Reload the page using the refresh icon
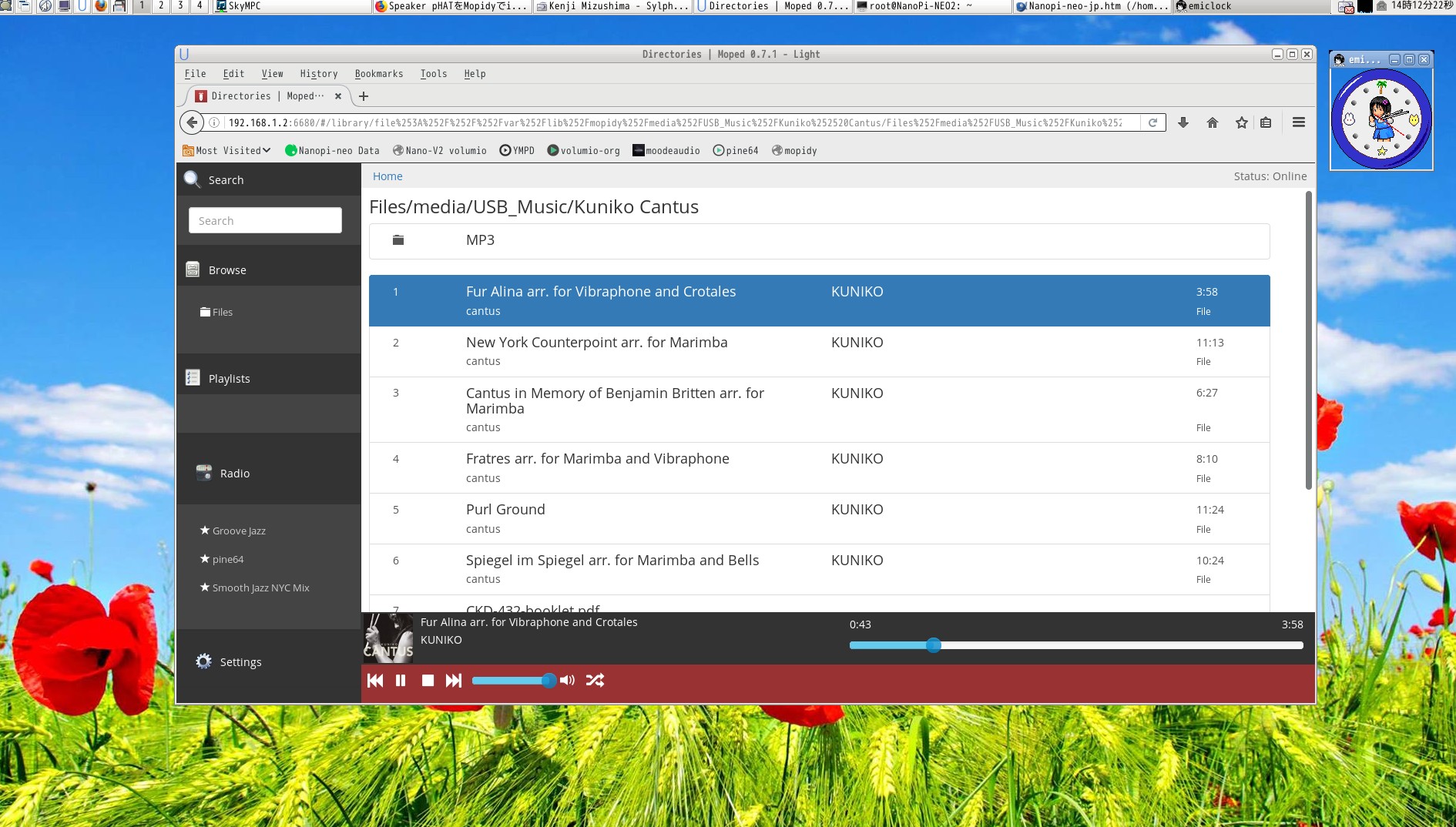The image size is (1456, 827). click(x=1152, y=123)
